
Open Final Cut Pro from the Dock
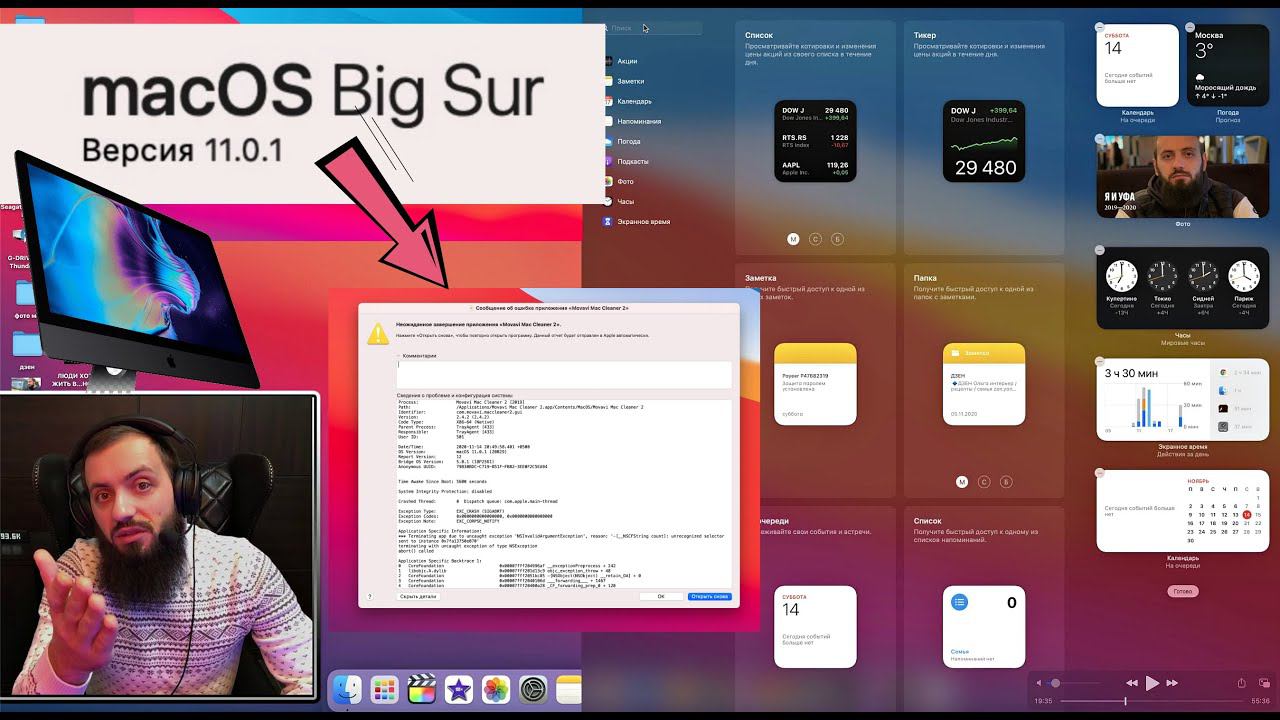click(x=421, y=689)
